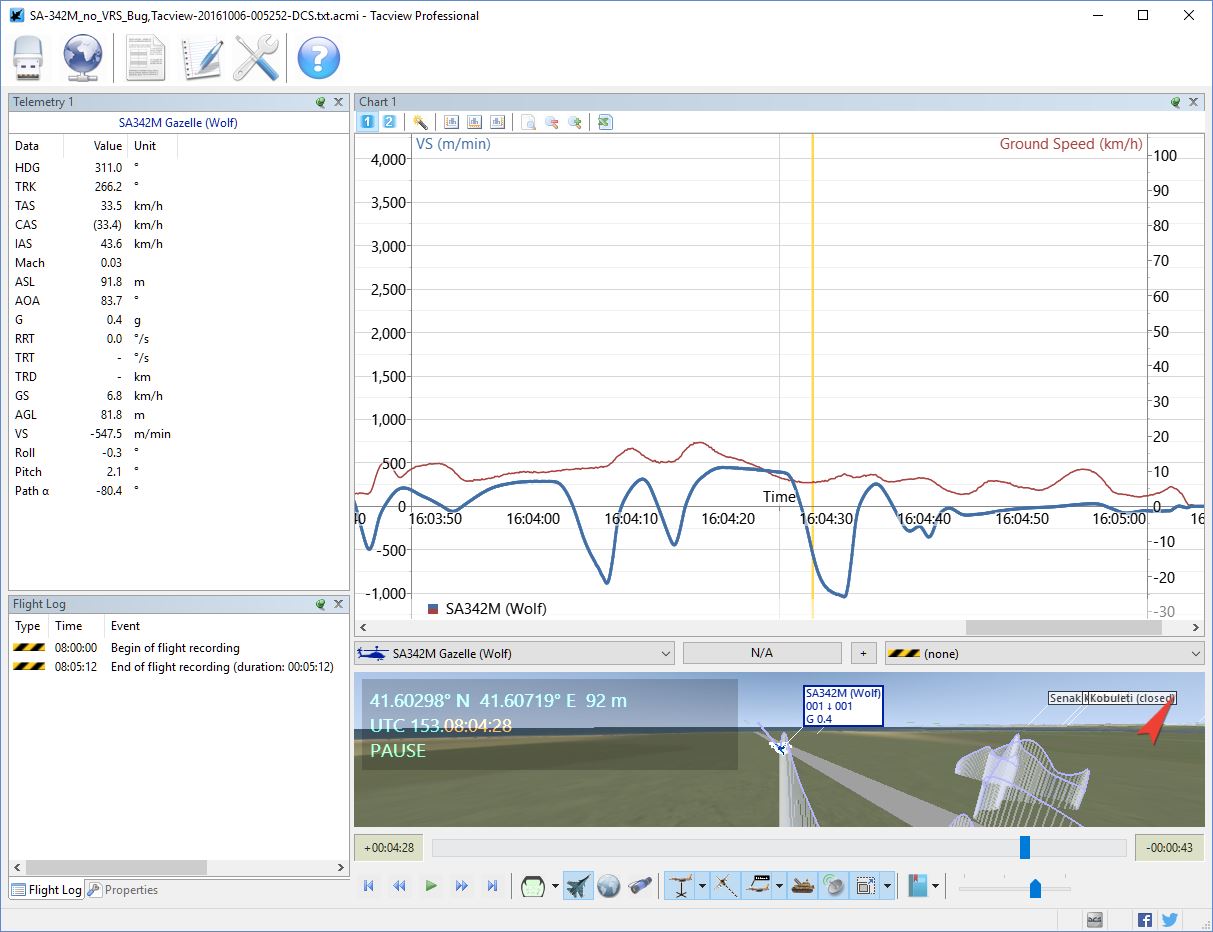Pin the Chart 1 panel
1213x932 pixels.
tap(1176, 102)
